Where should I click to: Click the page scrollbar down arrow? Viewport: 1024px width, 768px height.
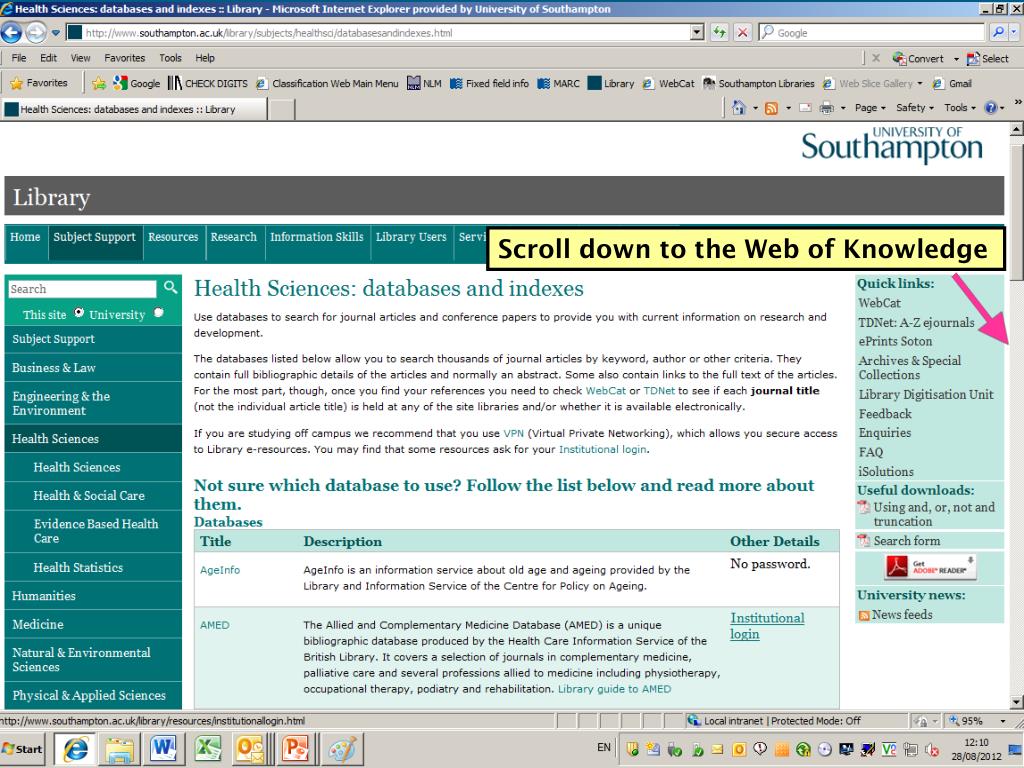pyautogui.click(x=1016, y=702)
